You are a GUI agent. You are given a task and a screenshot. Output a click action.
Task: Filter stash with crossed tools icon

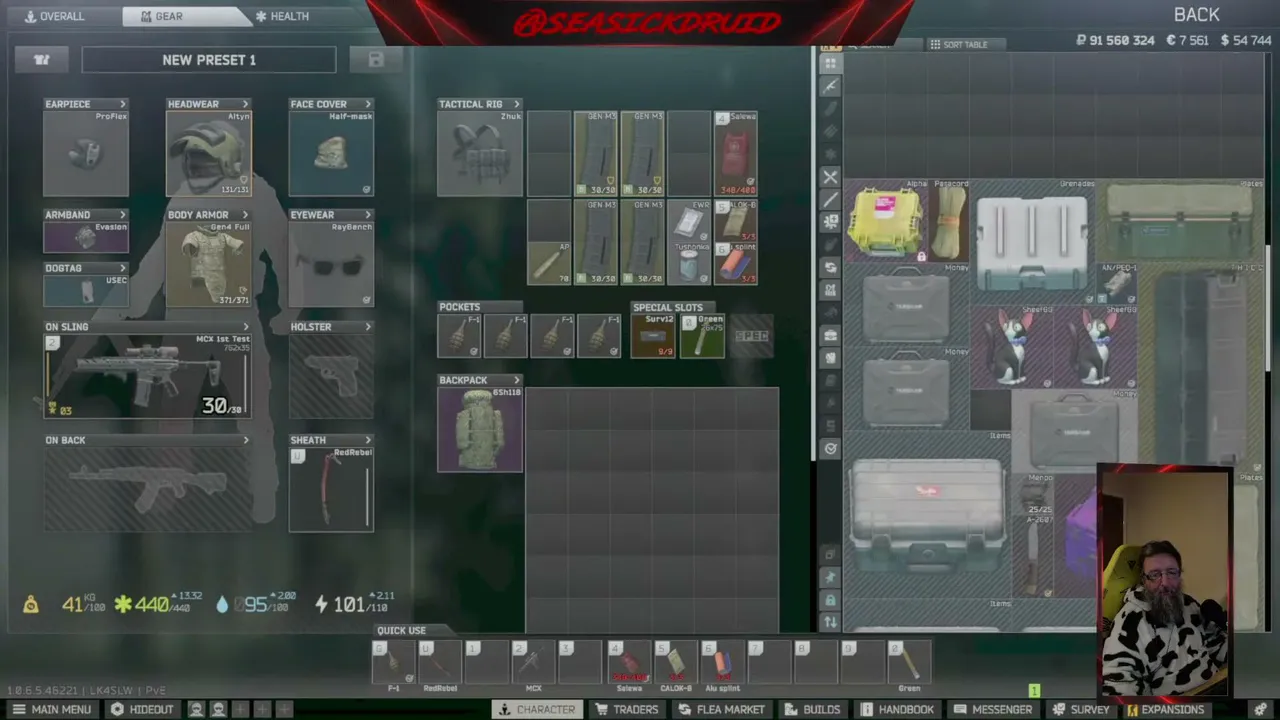[830, 177]
